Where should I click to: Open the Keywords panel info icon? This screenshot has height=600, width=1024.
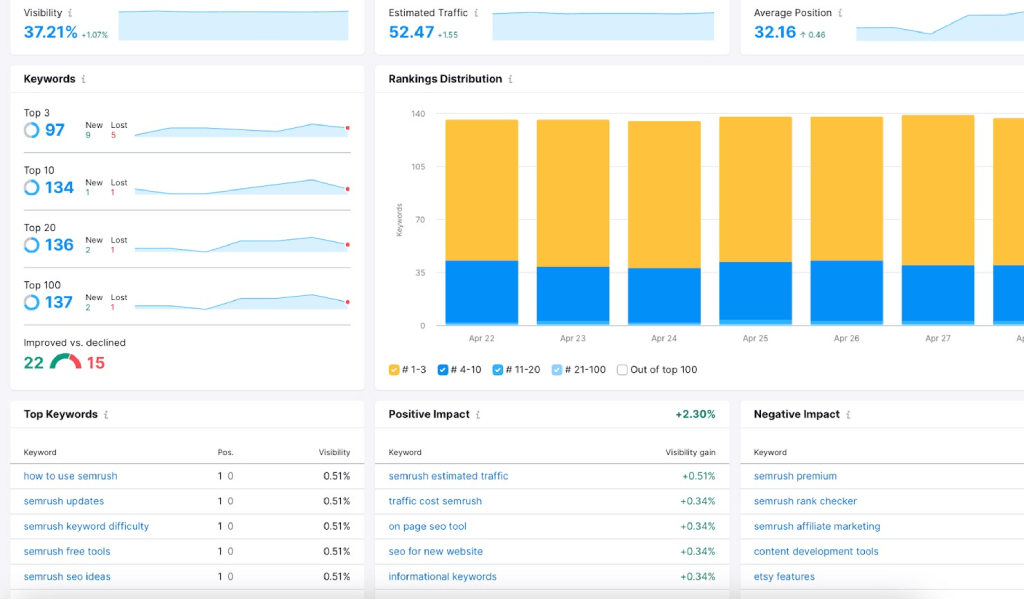coord(84,79)
